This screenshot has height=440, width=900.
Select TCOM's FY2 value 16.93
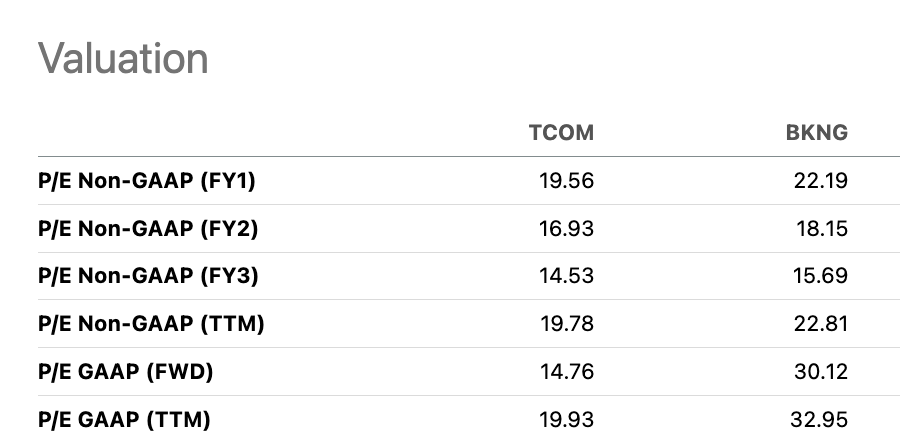pyautogui.click(x=565, y=229)
